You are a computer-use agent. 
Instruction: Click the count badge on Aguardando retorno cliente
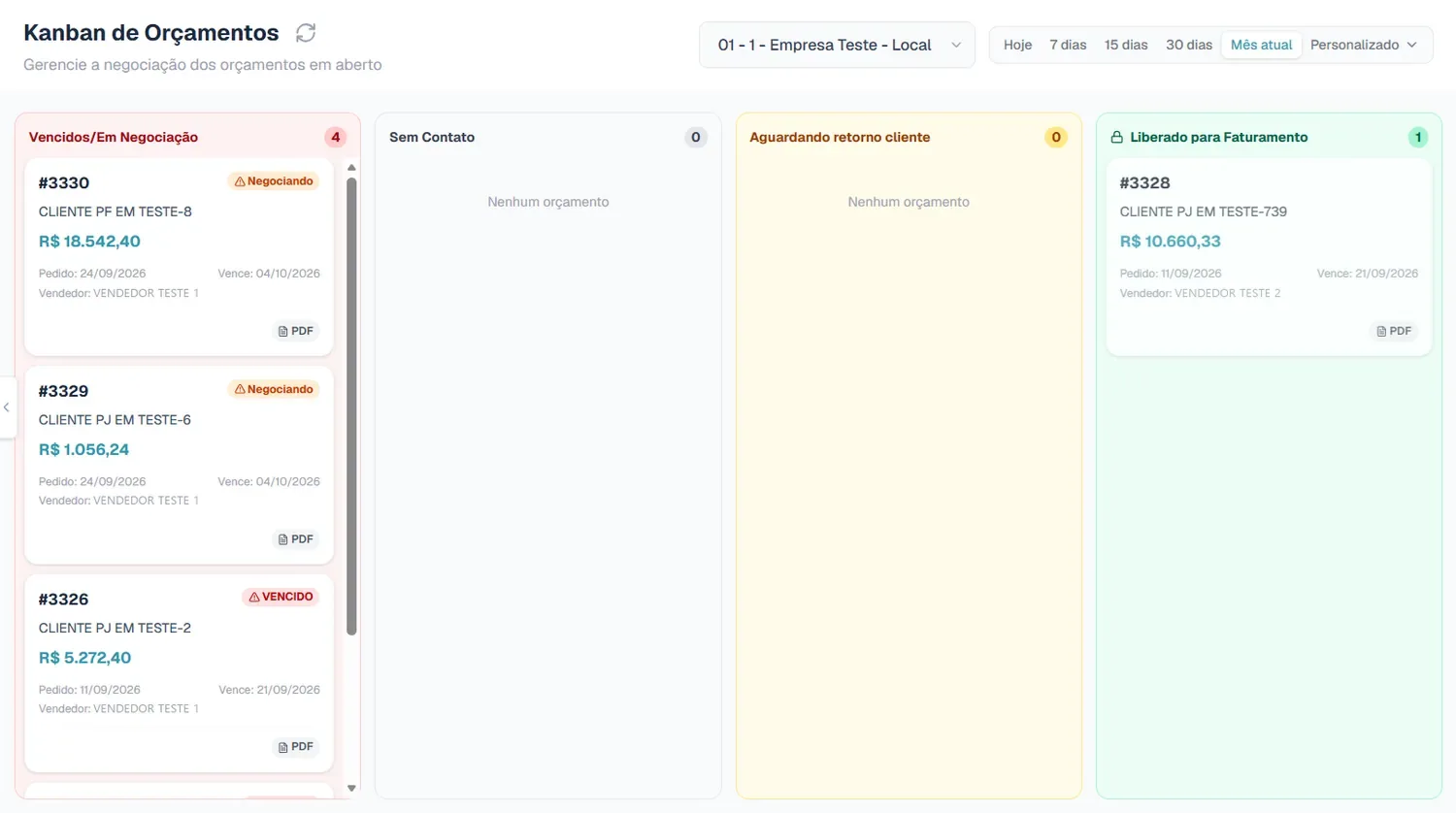point(1056,138)
